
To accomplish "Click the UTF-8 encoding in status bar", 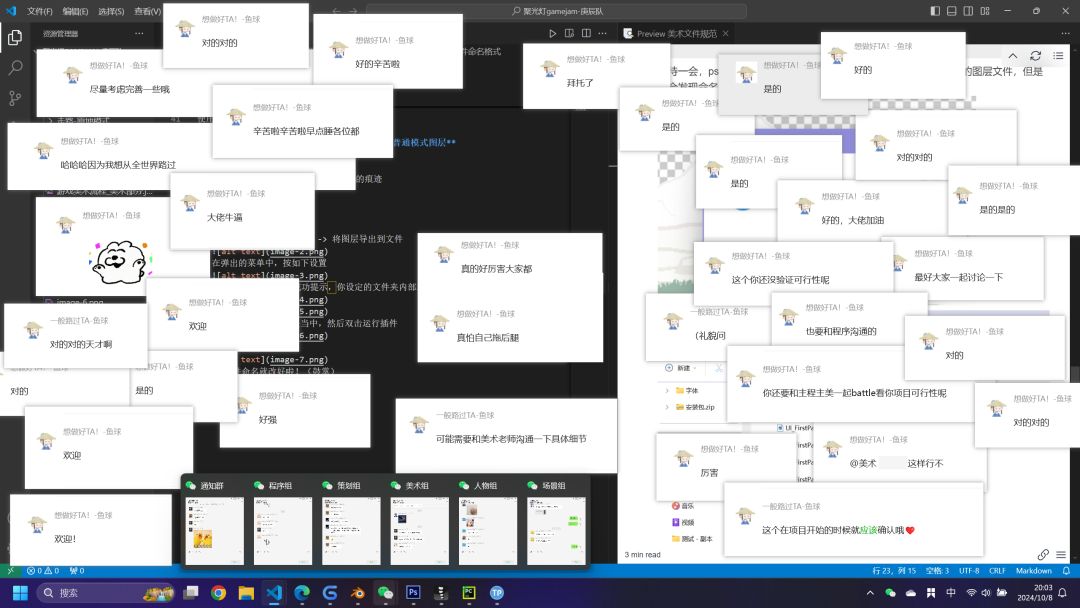I will (968, 571).
